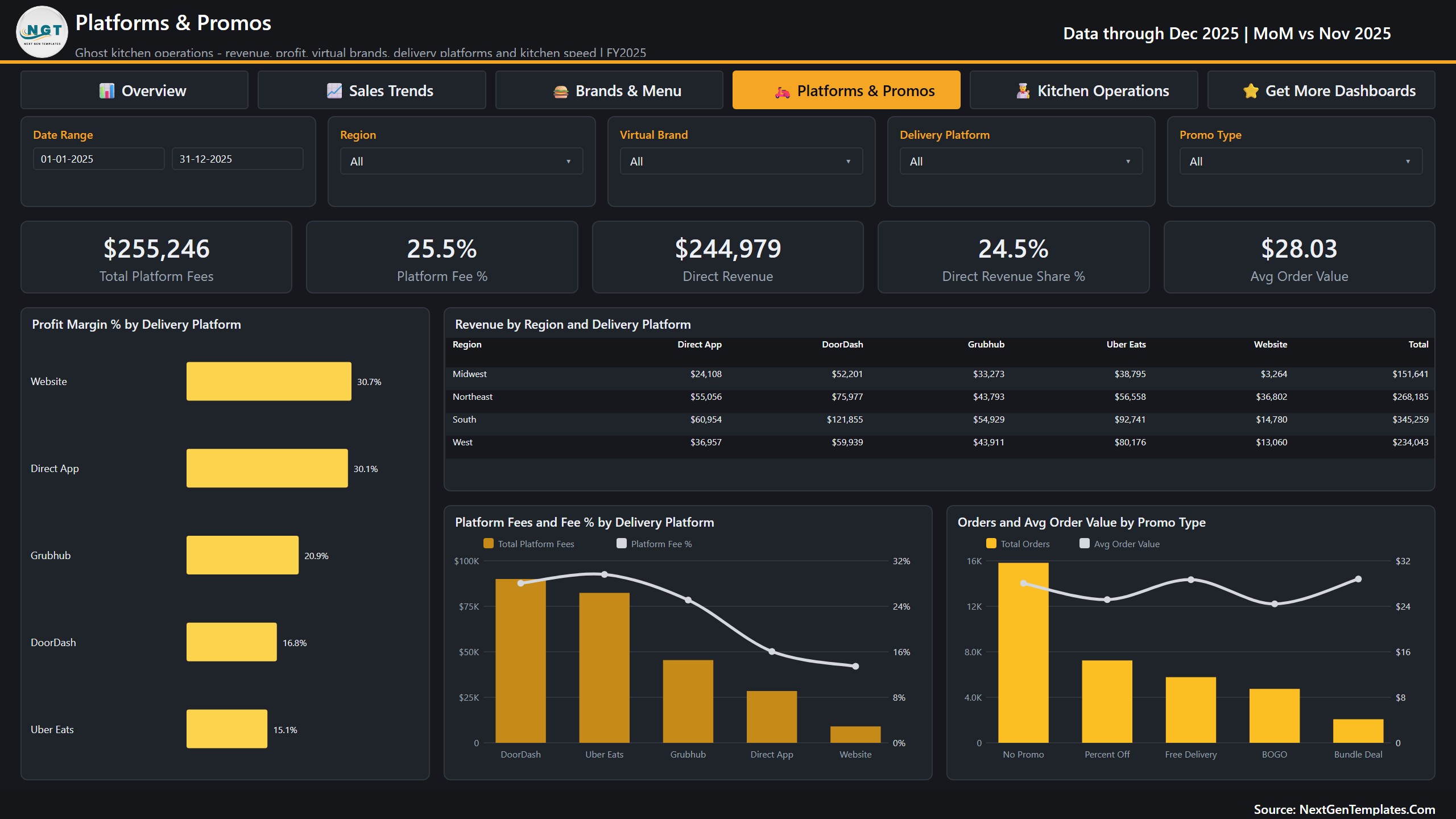Click Northeast total $268,185
This screenshot has height=819, width=1456.
click(1410, 397)
